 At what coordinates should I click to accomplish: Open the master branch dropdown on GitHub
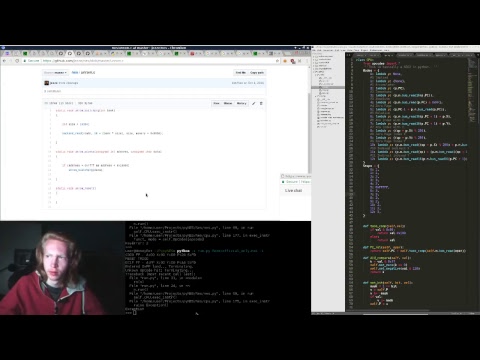55,72
